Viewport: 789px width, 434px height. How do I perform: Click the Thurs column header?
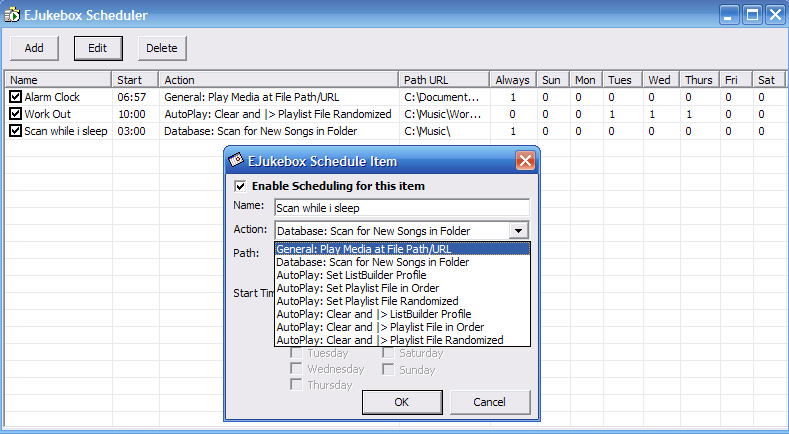[699, 80]
